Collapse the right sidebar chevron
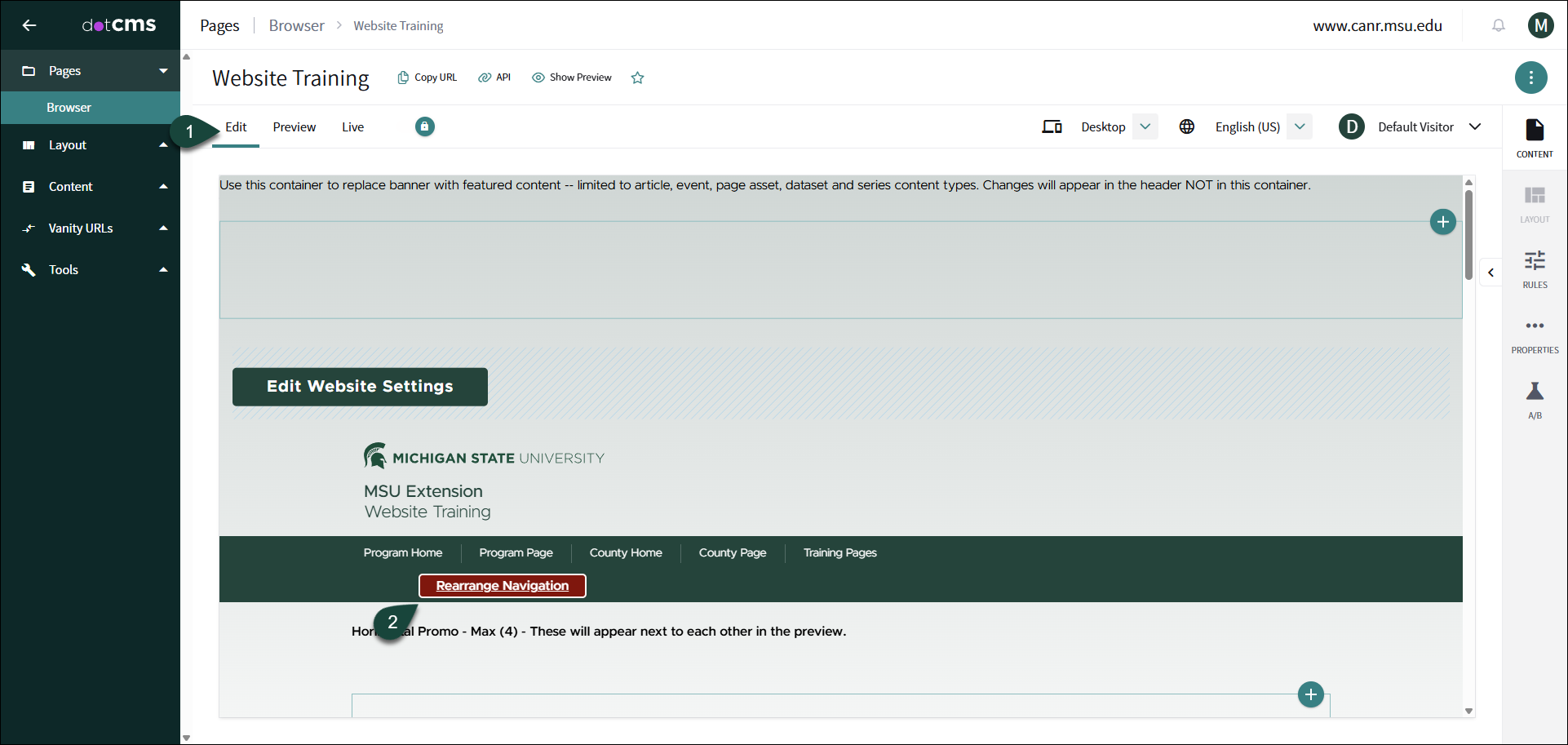The height and width of the screenshot is (745, 1568). [x=1490, y=273]
